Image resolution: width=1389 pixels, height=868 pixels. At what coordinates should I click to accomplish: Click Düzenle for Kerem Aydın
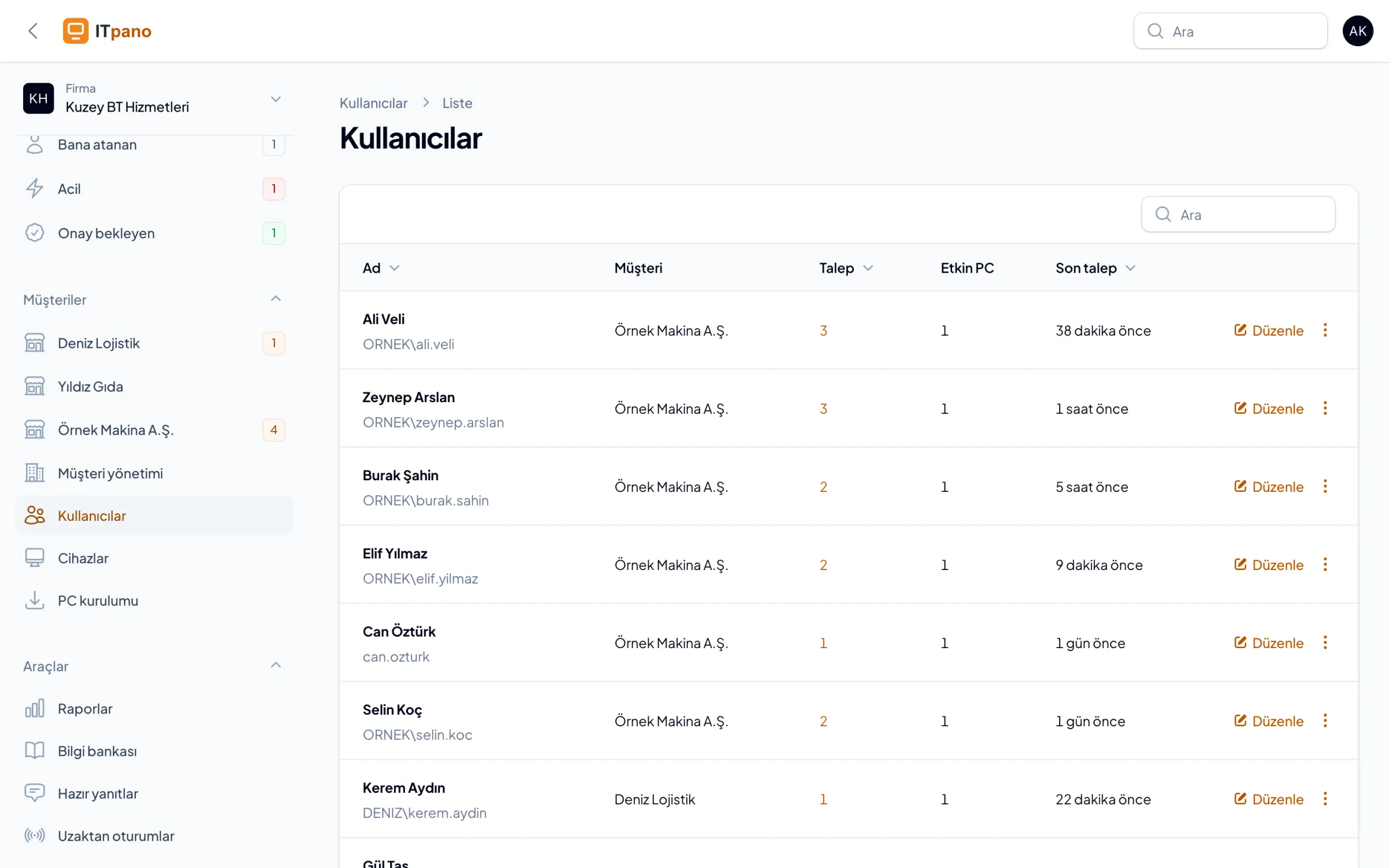tap(1269, 799)
